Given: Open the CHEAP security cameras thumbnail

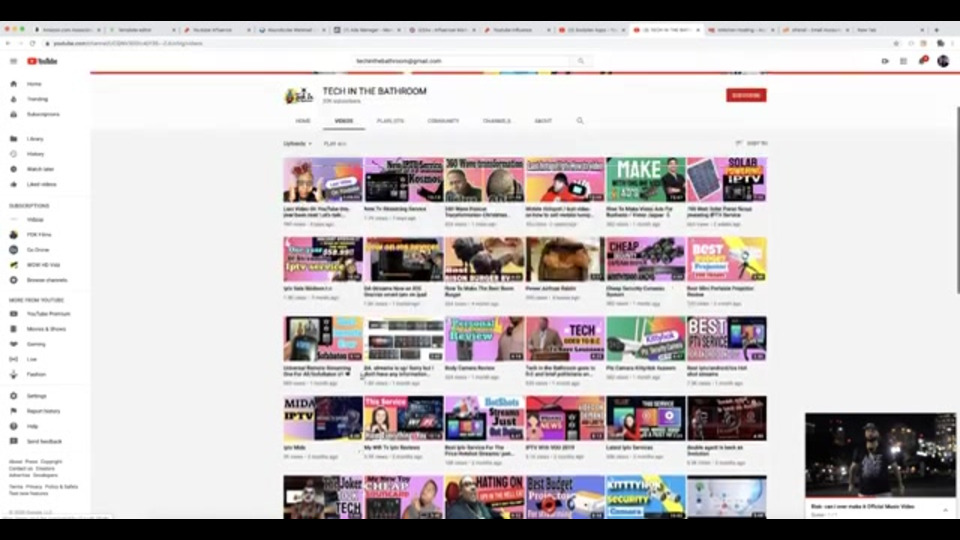Looking at the screenshot, I should (646, 259).
